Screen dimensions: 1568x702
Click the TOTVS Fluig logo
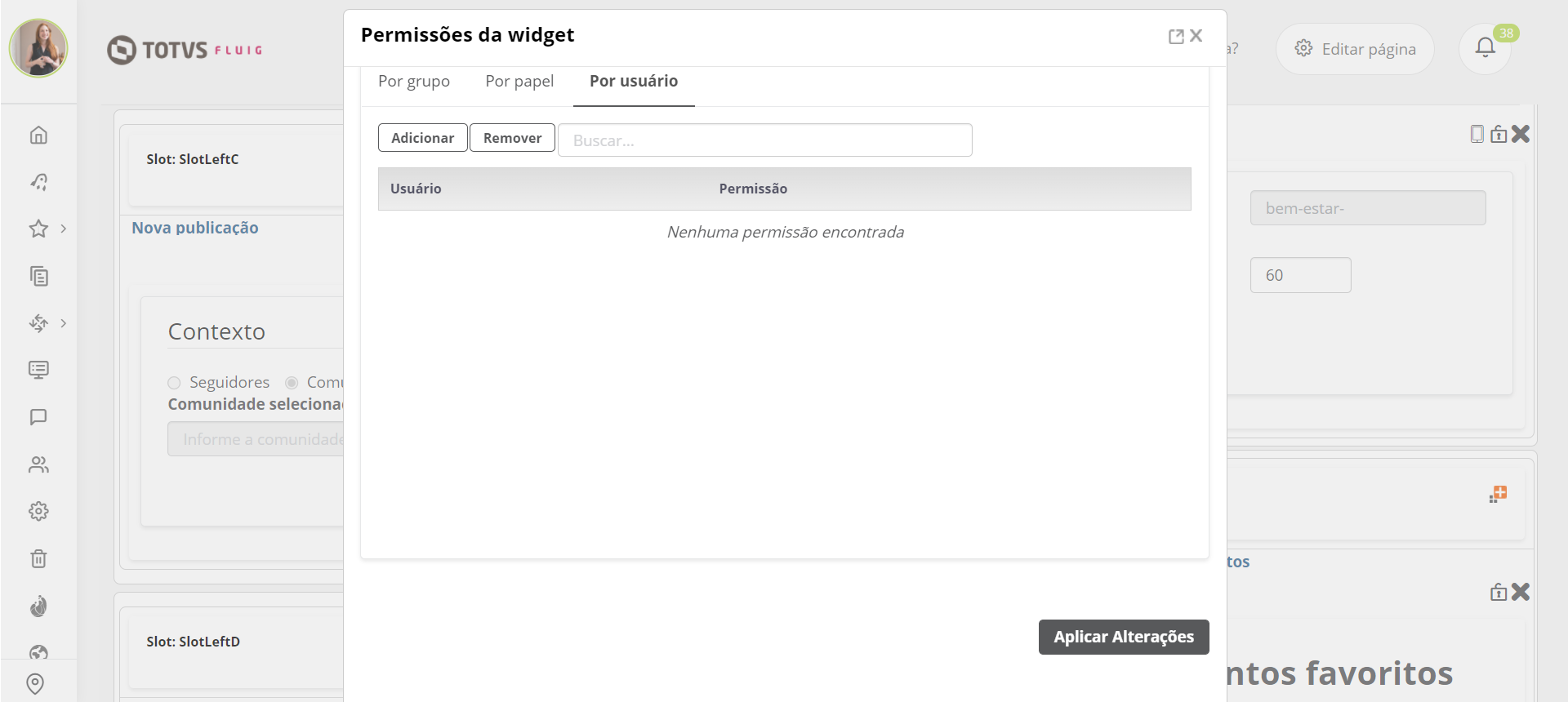pyautogui.click(x=185, y=50)
